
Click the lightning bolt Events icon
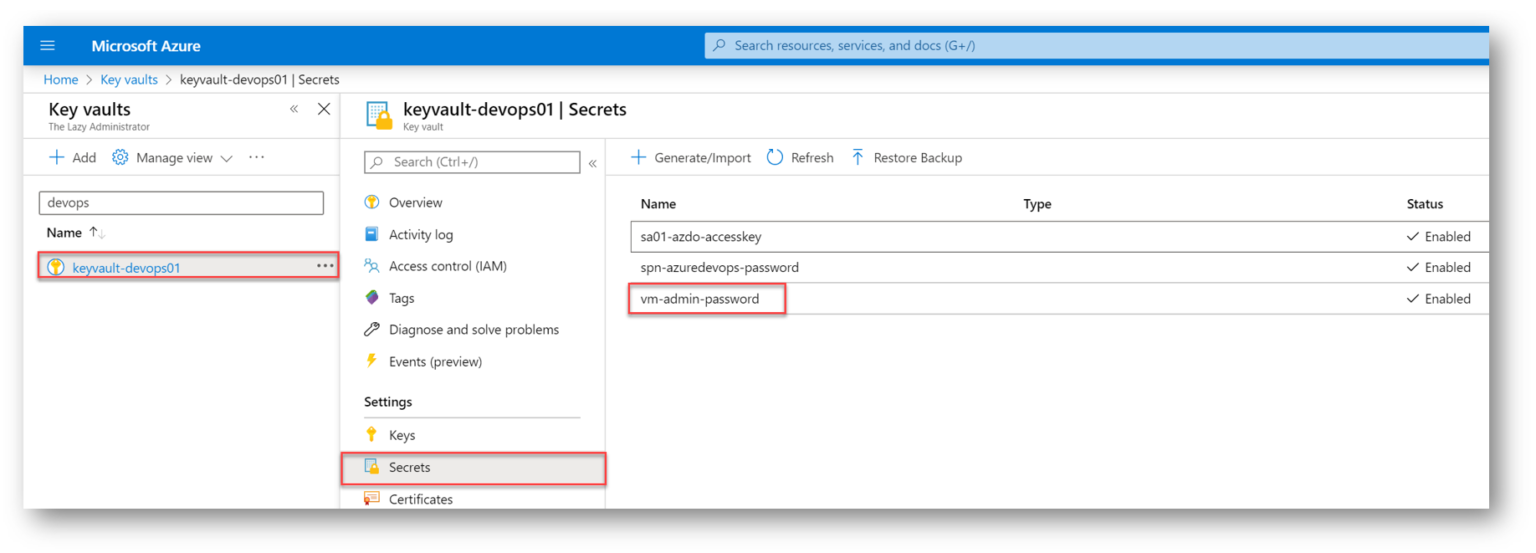coord(372,361)
